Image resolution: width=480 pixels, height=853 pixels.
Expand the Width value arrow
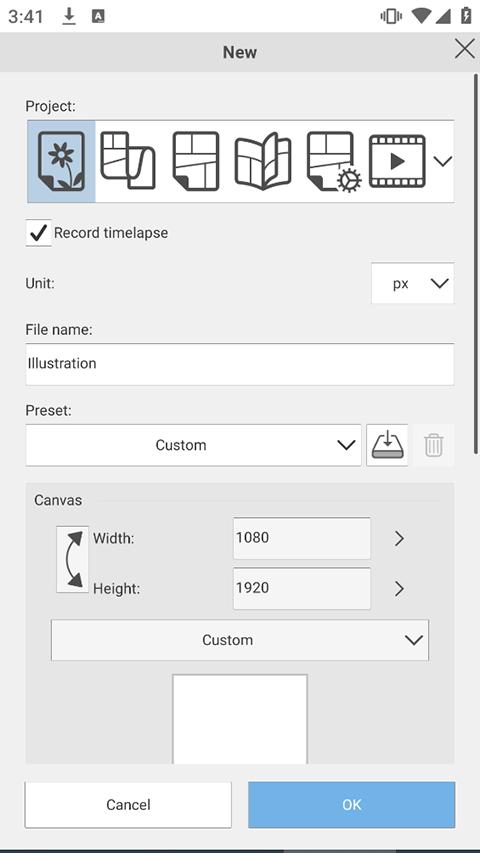[399, 539]
